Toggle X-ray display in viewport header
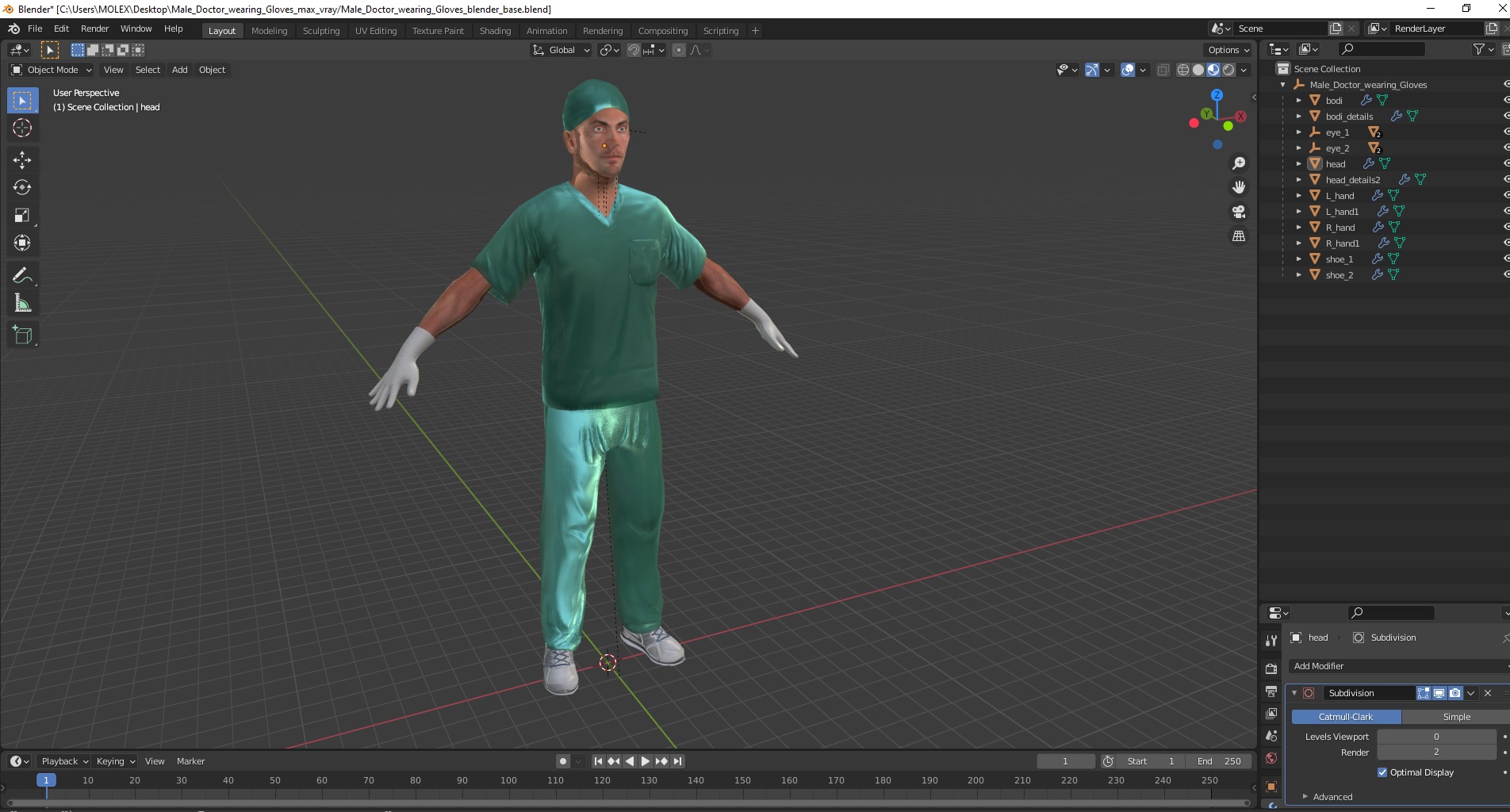 click(1163, 70)
